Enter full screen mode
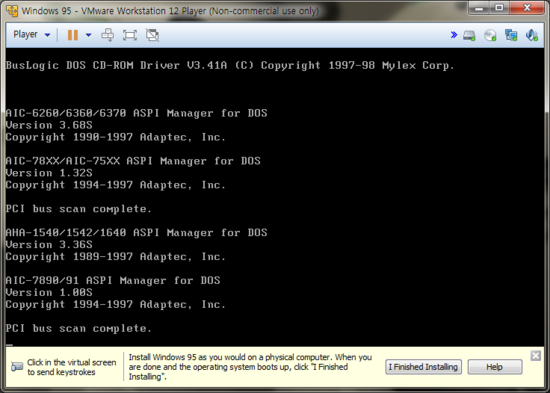 [130, 35]
